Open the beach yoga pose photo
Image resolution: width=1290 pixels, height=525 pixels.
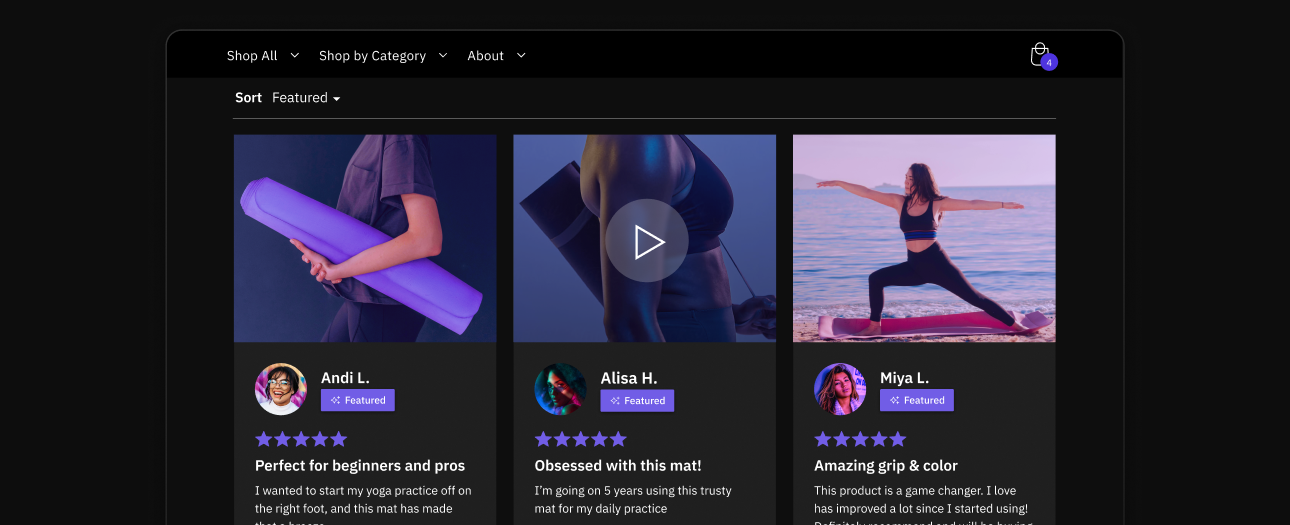(x=924, y=238)
